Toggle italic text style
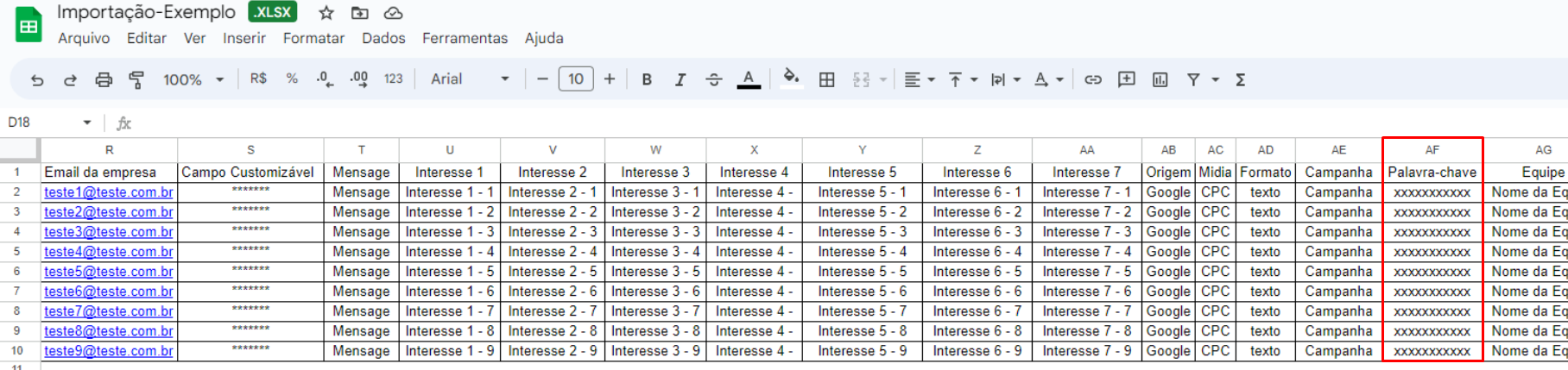 tap(680, 79)
